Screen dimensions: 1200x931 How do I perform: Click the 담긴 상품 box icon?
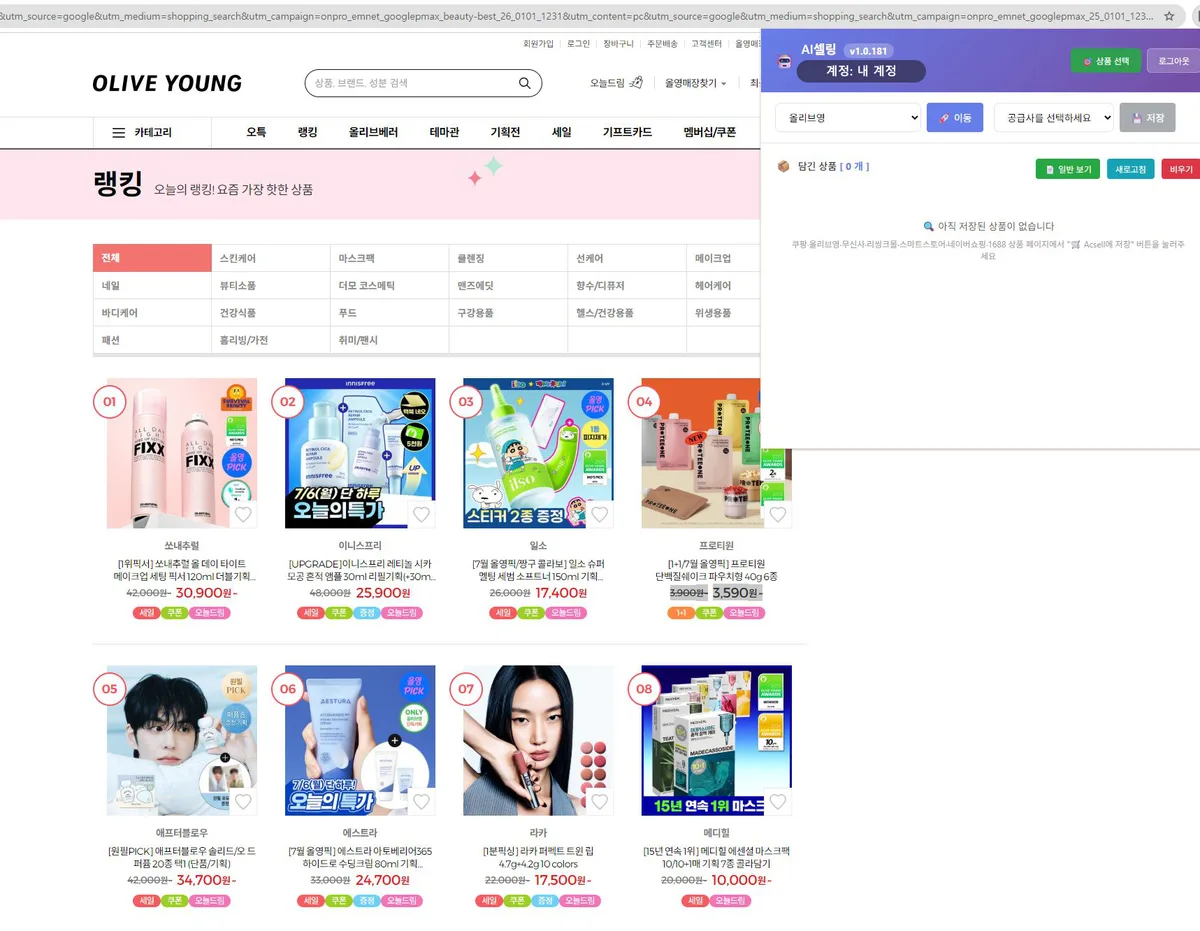coord(783,167)
